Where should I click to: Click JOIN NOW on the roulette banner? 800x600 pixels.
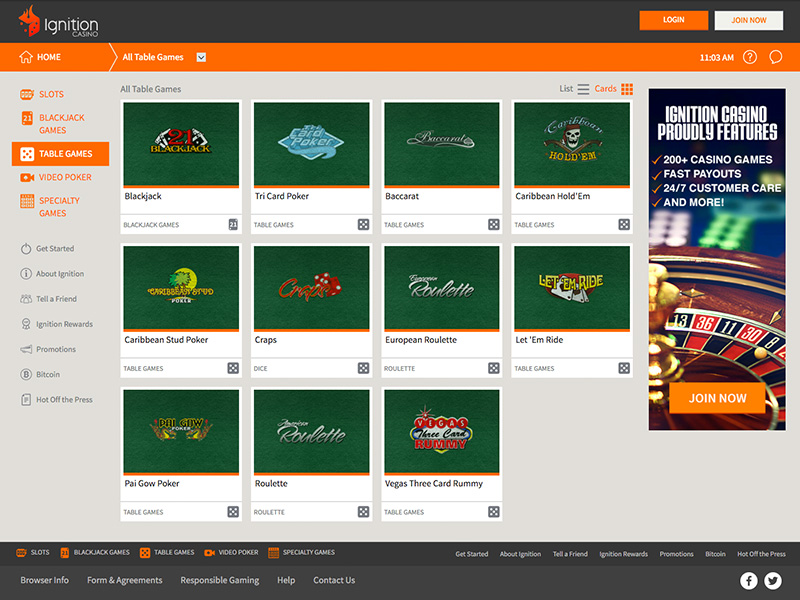[x=717, y=398]
